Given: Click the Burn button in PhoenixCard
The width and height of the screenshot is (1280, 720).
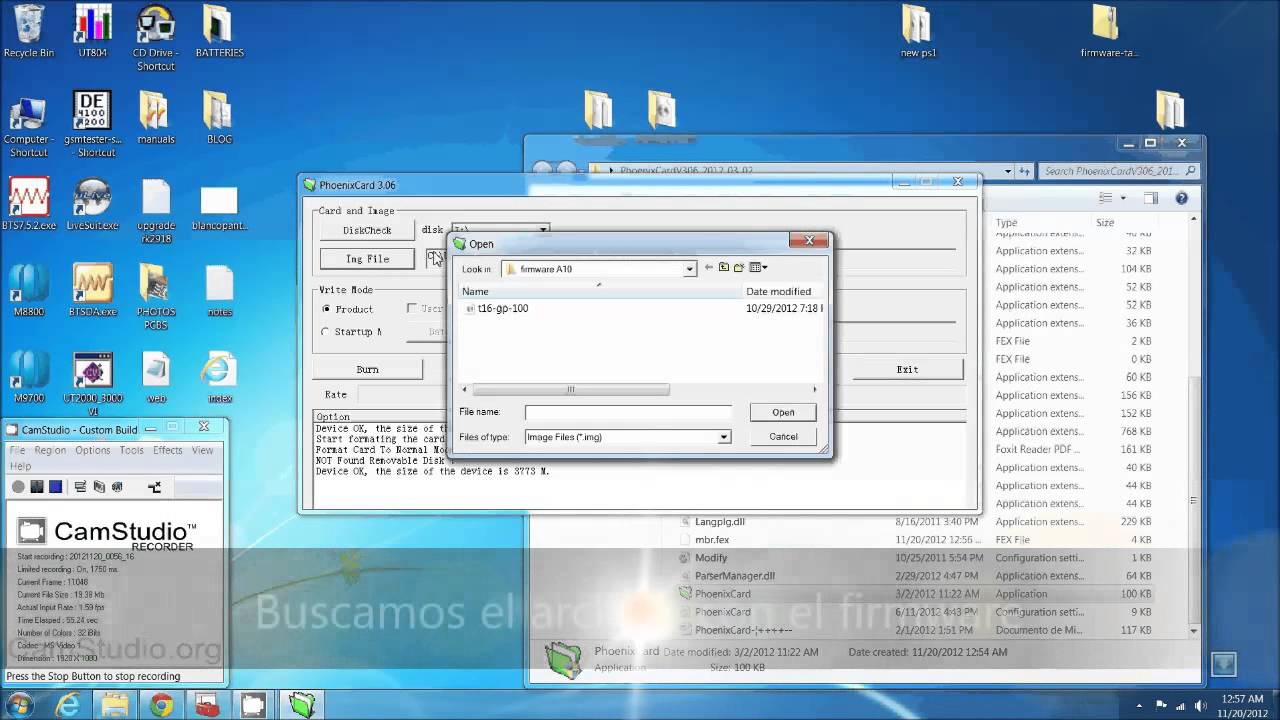Looking at the screenshot, I should tap(367, 369).
